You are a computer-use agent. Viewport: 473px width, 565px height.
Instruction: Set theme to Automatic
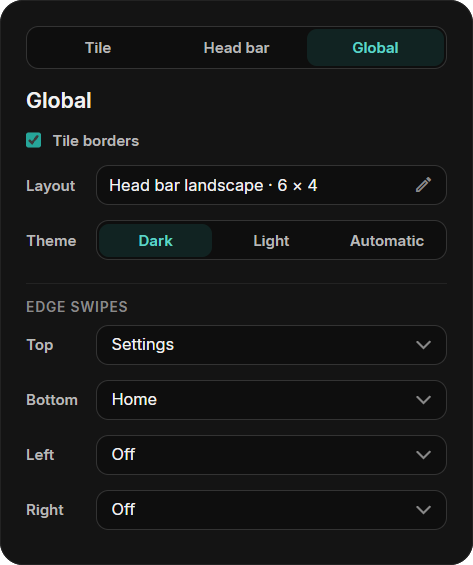pyautogui.click(x=387, y=240)
